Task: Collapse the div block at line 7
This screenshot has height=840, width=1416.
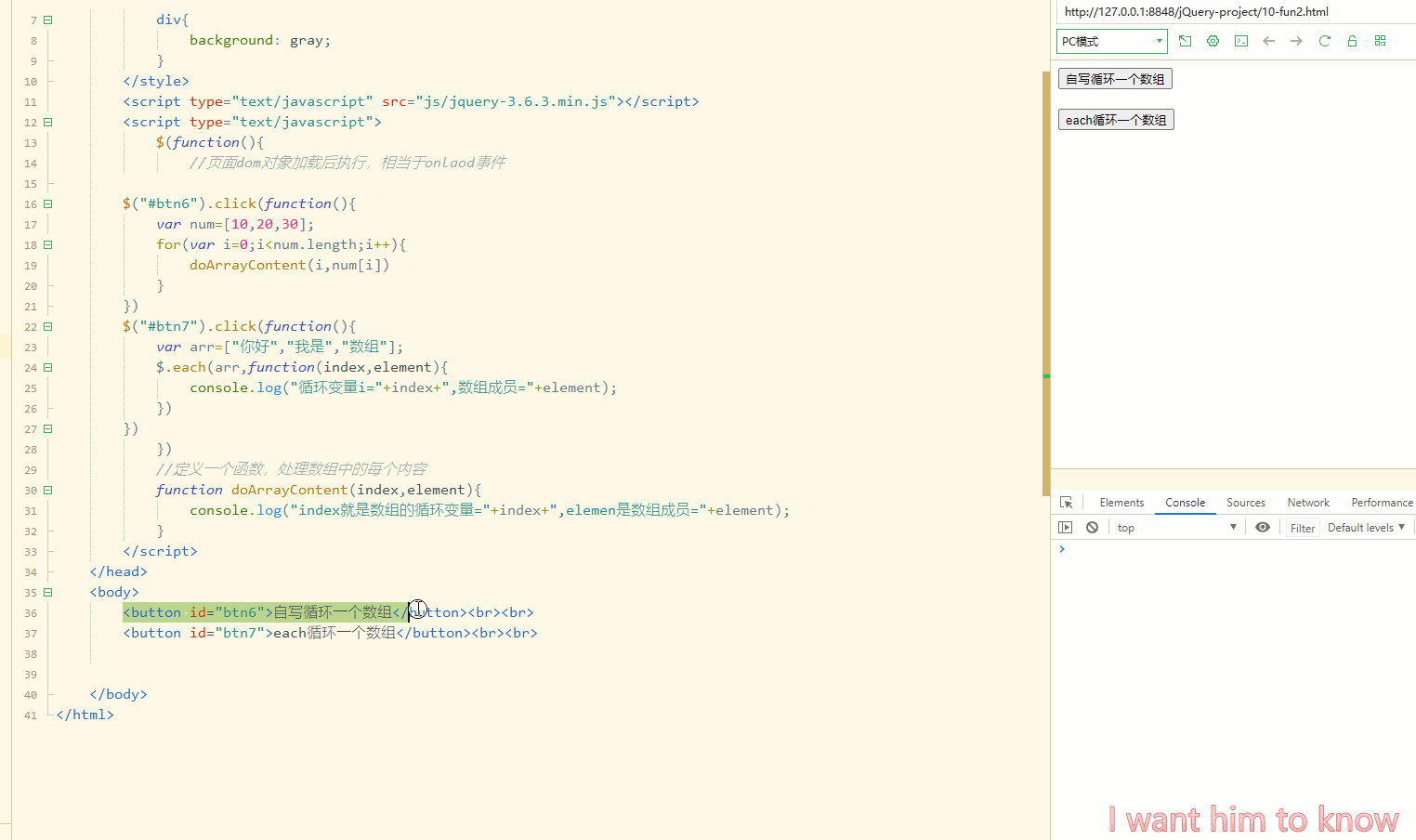Action: (47, 20)
